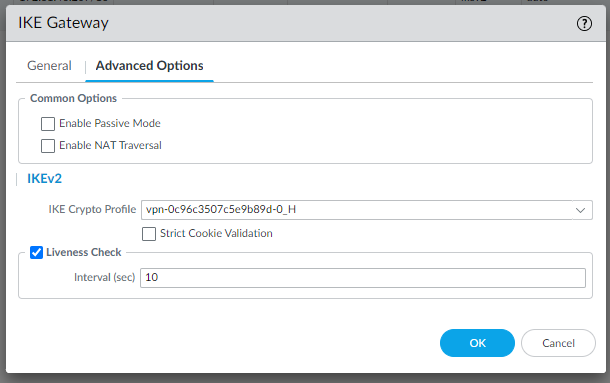Confirm with the OK button
This screenshot has width=610, height=383.
pyautogui.click(x=477, y=343)
